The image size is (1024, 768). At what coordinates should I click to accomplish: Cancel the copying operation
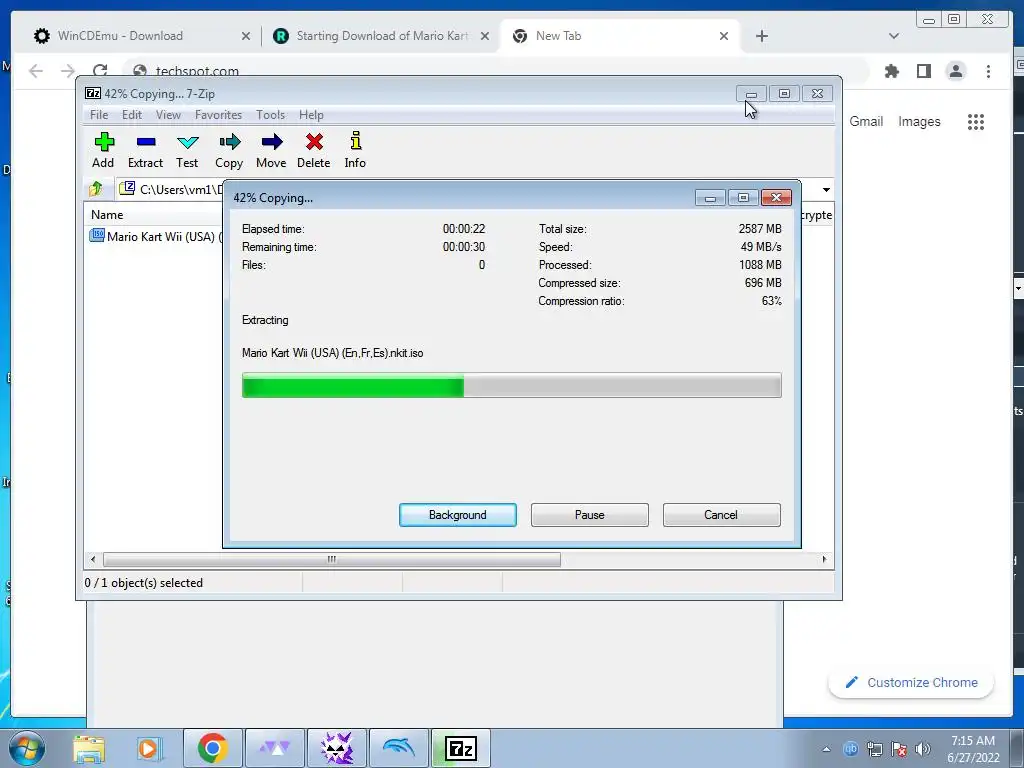coord(721,515)
